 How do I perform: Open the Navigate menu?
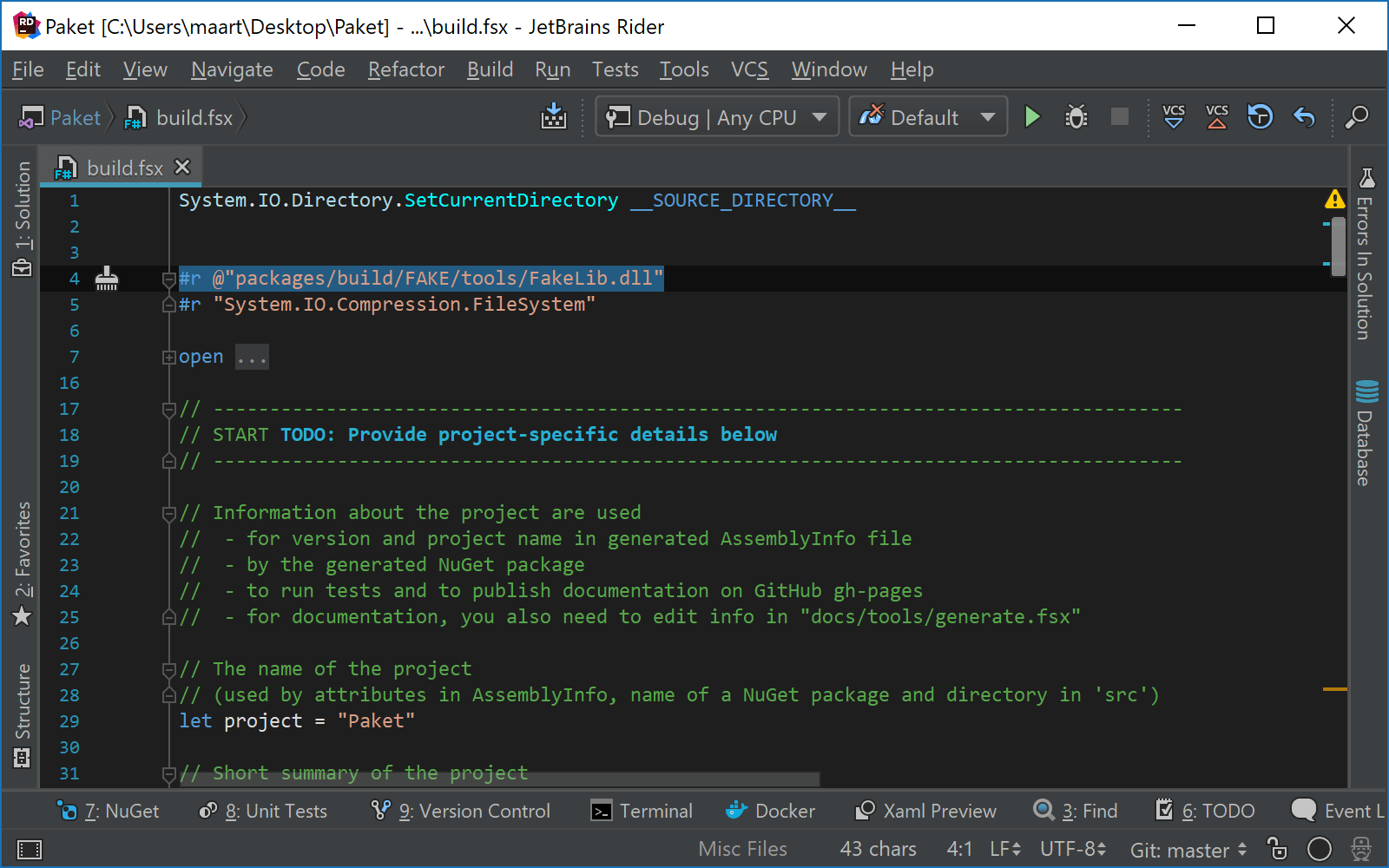point(232,69)
